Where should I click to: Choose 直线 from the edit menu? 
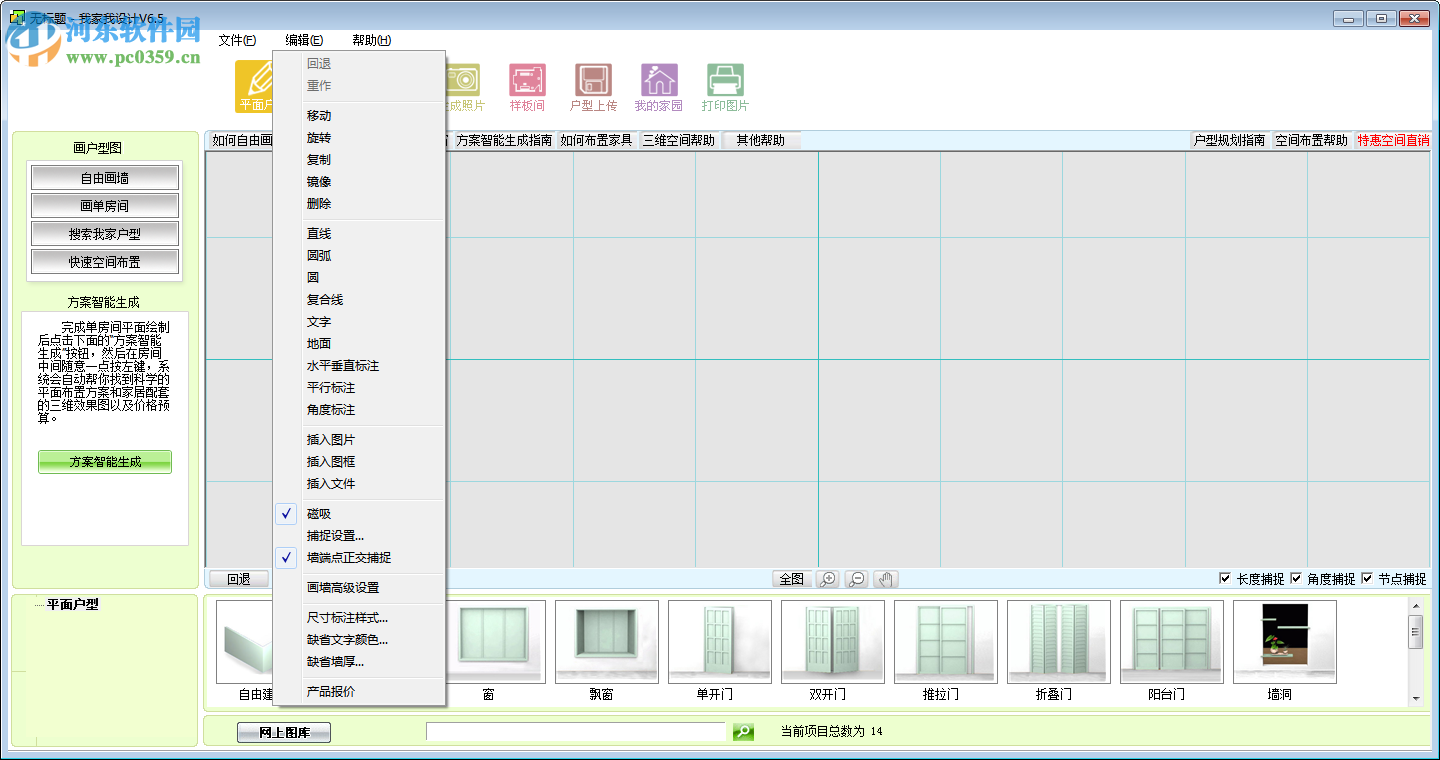pos(360,234)
